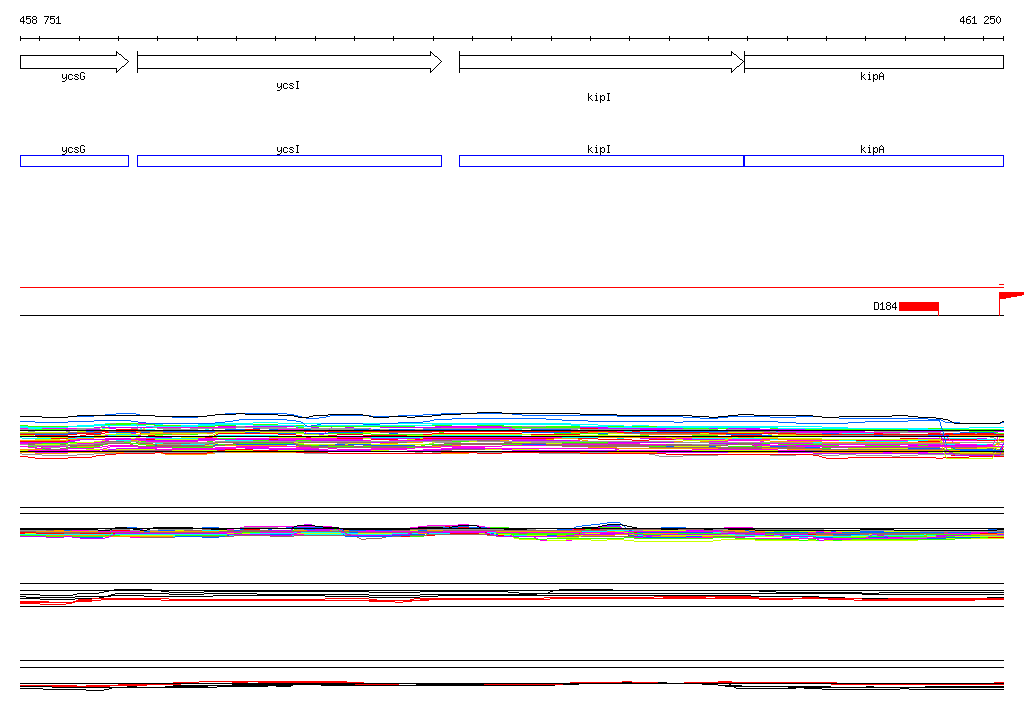This screenshot has height=714, width=1024.
Task: Click the top multicolored expression profile band
Action: 510,435
